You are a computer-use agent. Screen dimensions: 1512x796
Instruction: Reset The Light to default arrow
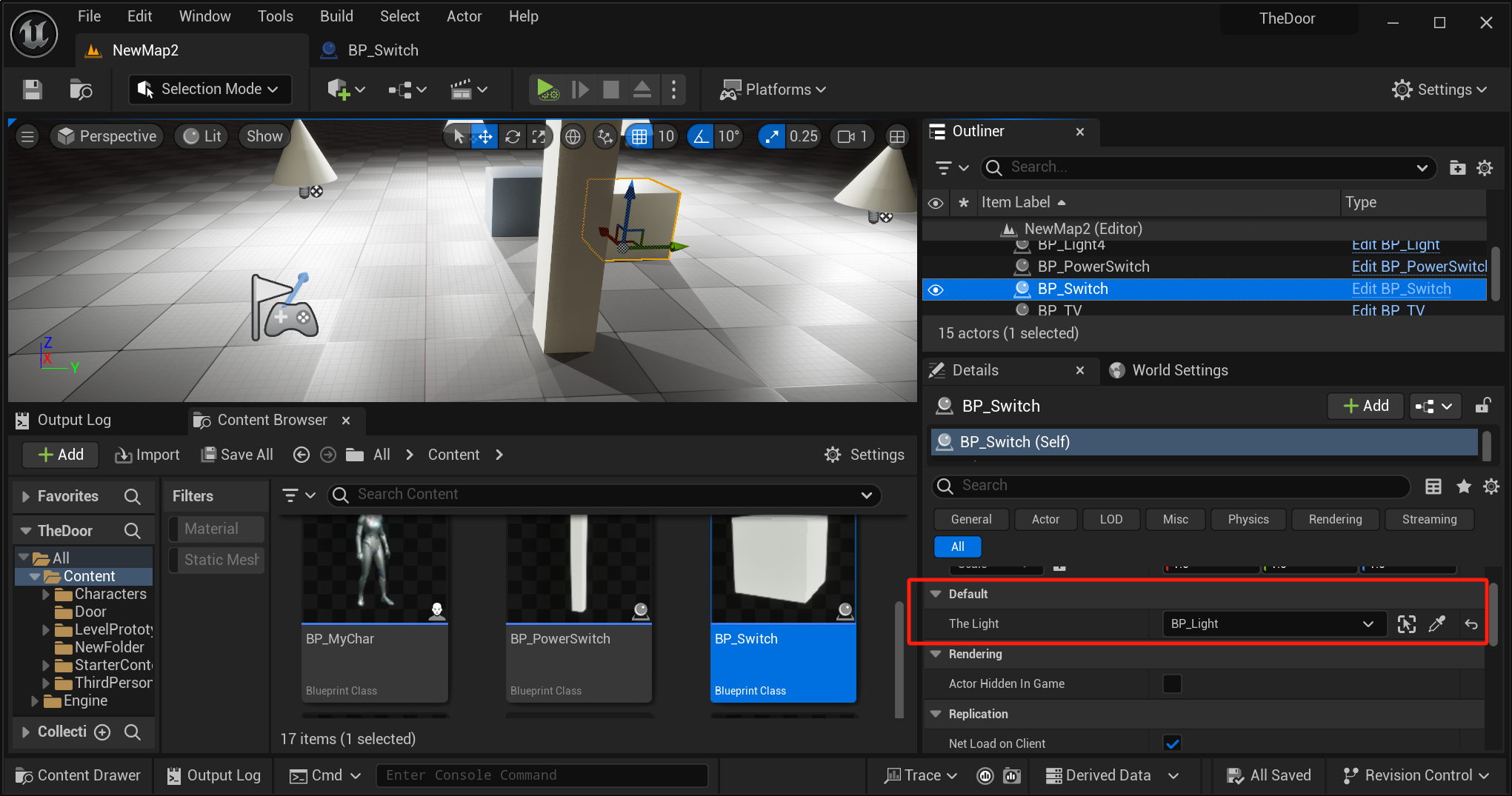[x=1471, y=624]
